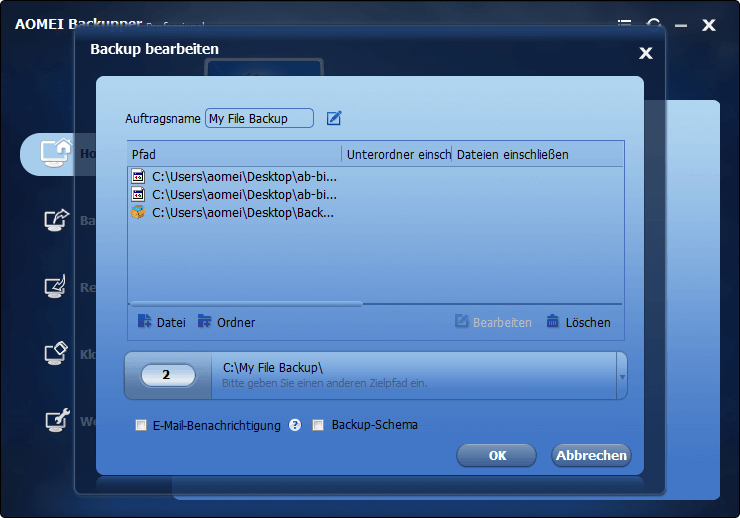This screenshot has width=740, height=518.
Task: Click the HTML file icon of first row
Action: coord(138,176)
